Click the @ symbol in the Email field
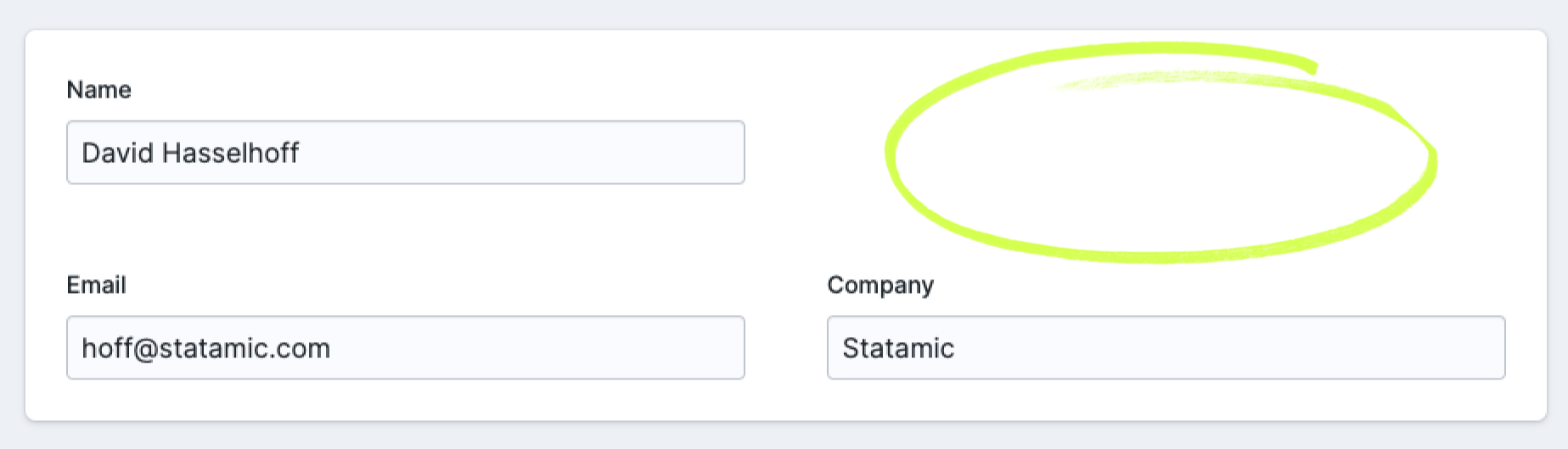This screenshot has width=1568, height=449. click(x=146, y=349)
